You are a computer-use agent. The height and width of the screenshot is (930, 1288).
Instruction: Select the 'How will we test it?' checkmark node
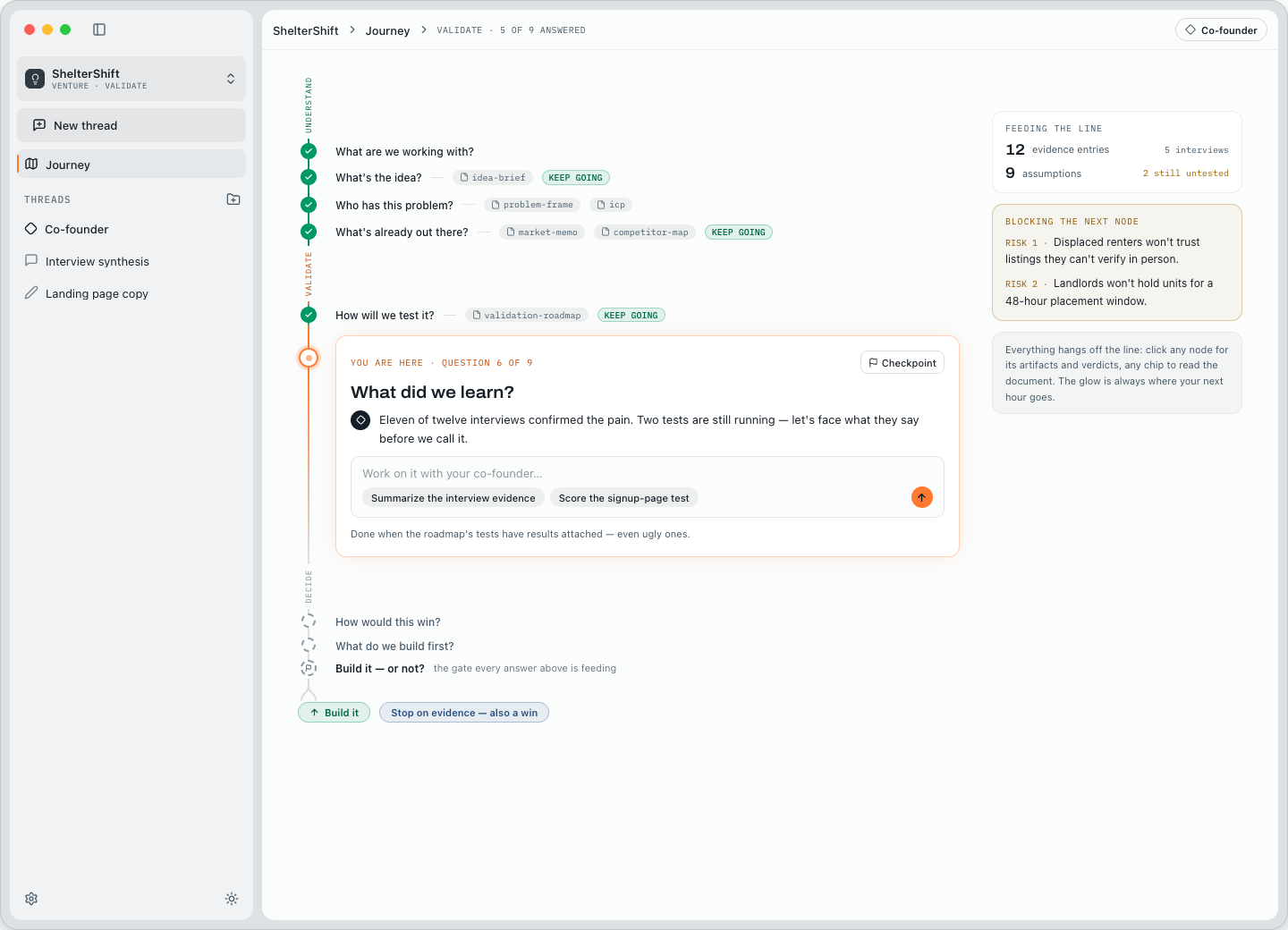pyautogui.click(x=309, y=315)
